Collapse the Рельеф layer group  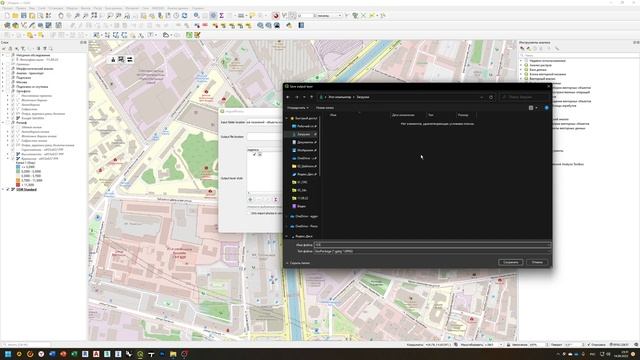[3, 122]
